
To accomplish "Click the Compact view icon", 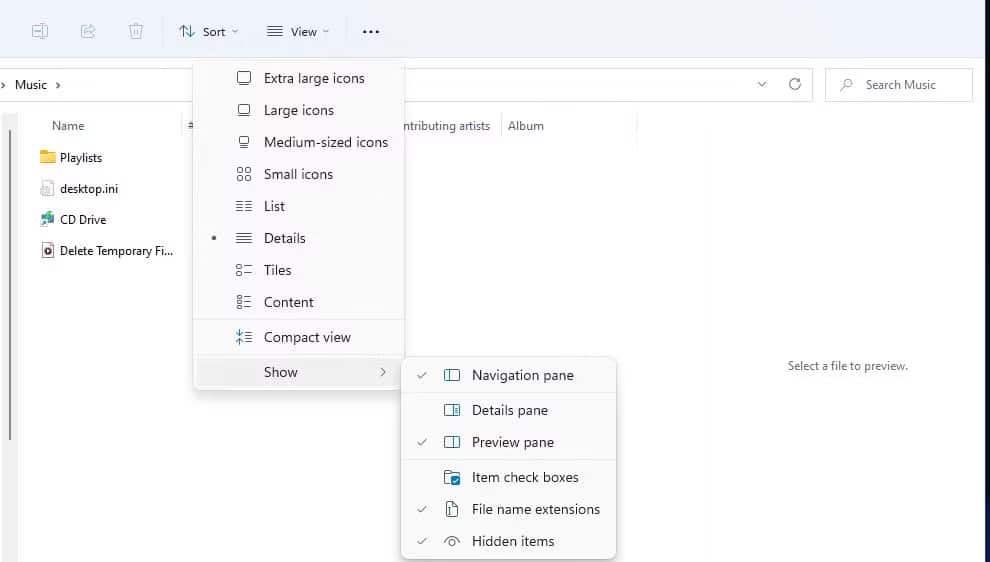I will [244, 337].
